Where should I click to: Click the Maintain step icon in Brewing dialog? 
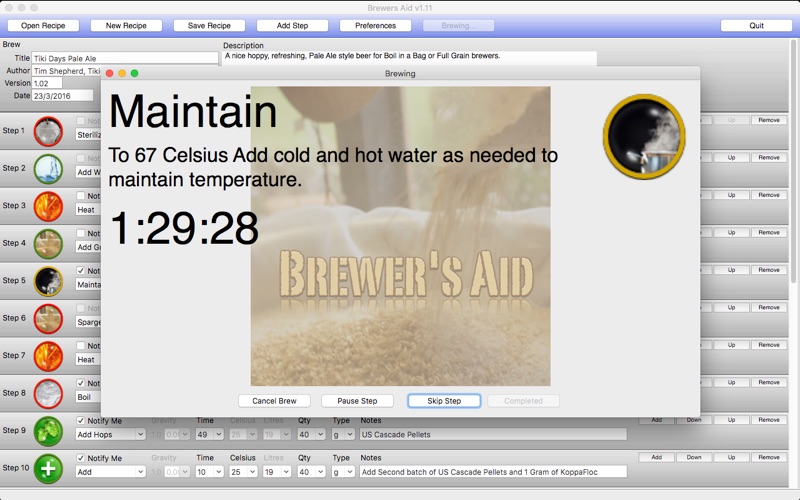(x=643, y=136)
